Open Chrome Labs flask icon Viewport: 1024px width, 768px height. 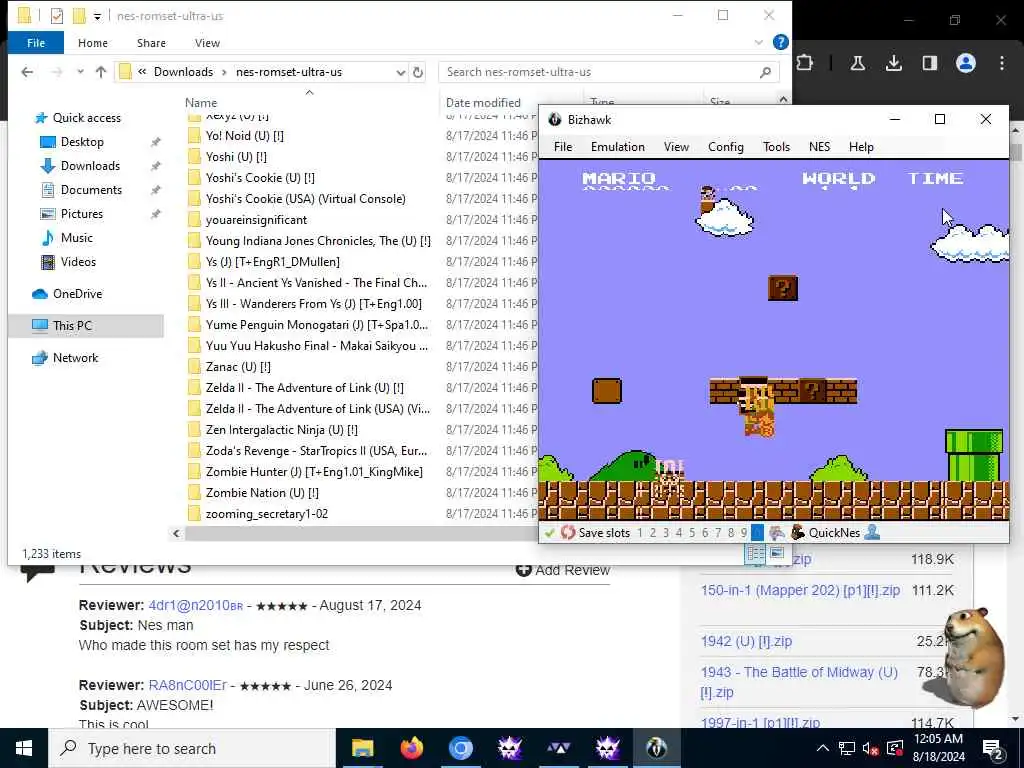pos(857,63)
